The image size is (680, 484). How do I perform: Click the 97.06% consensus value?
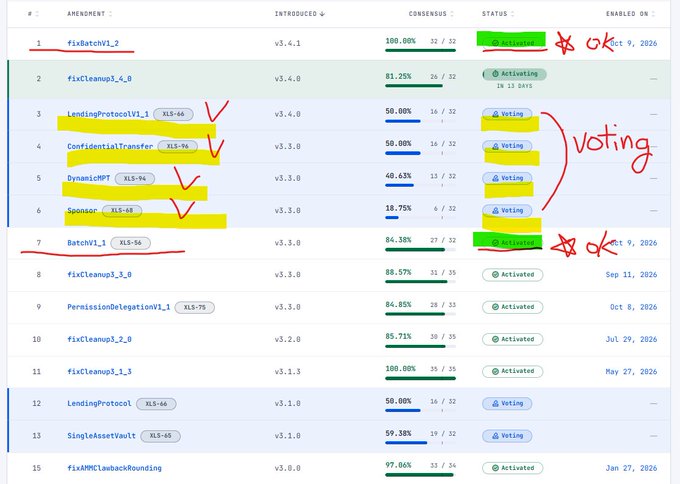point(398,465)
